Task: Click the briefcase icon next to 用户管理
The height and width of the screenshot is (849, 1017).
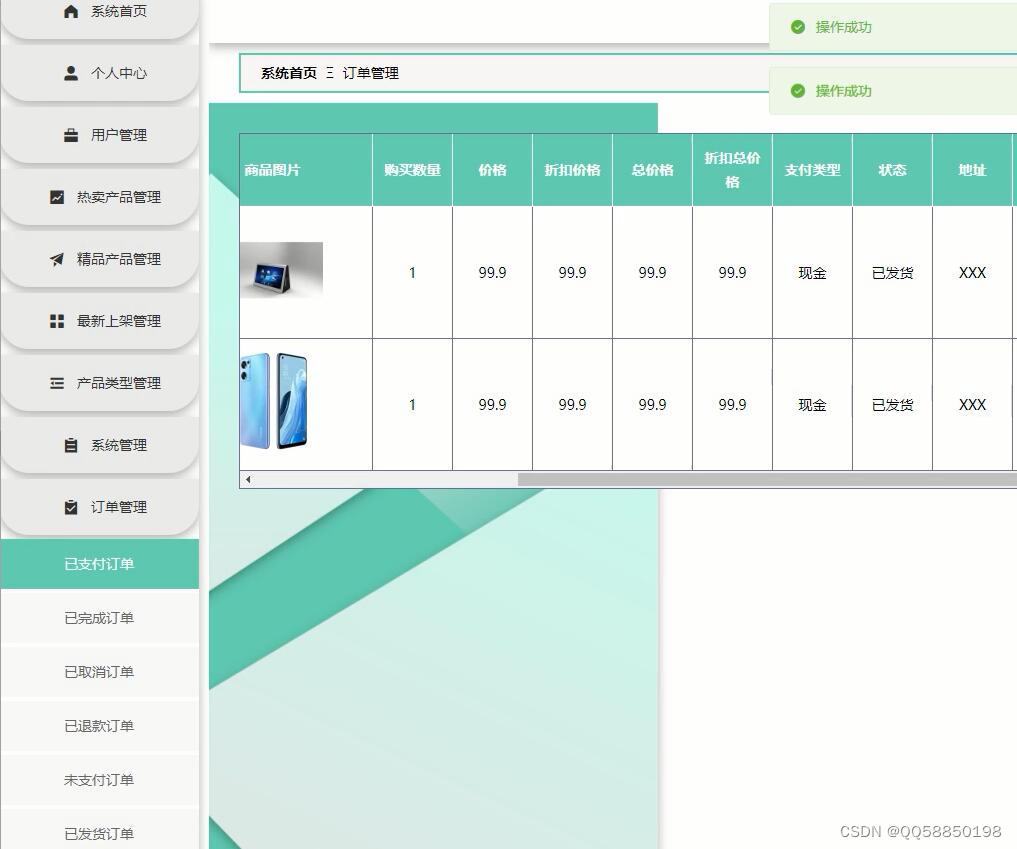Action: pyautogui.click(x=71, y=134)
